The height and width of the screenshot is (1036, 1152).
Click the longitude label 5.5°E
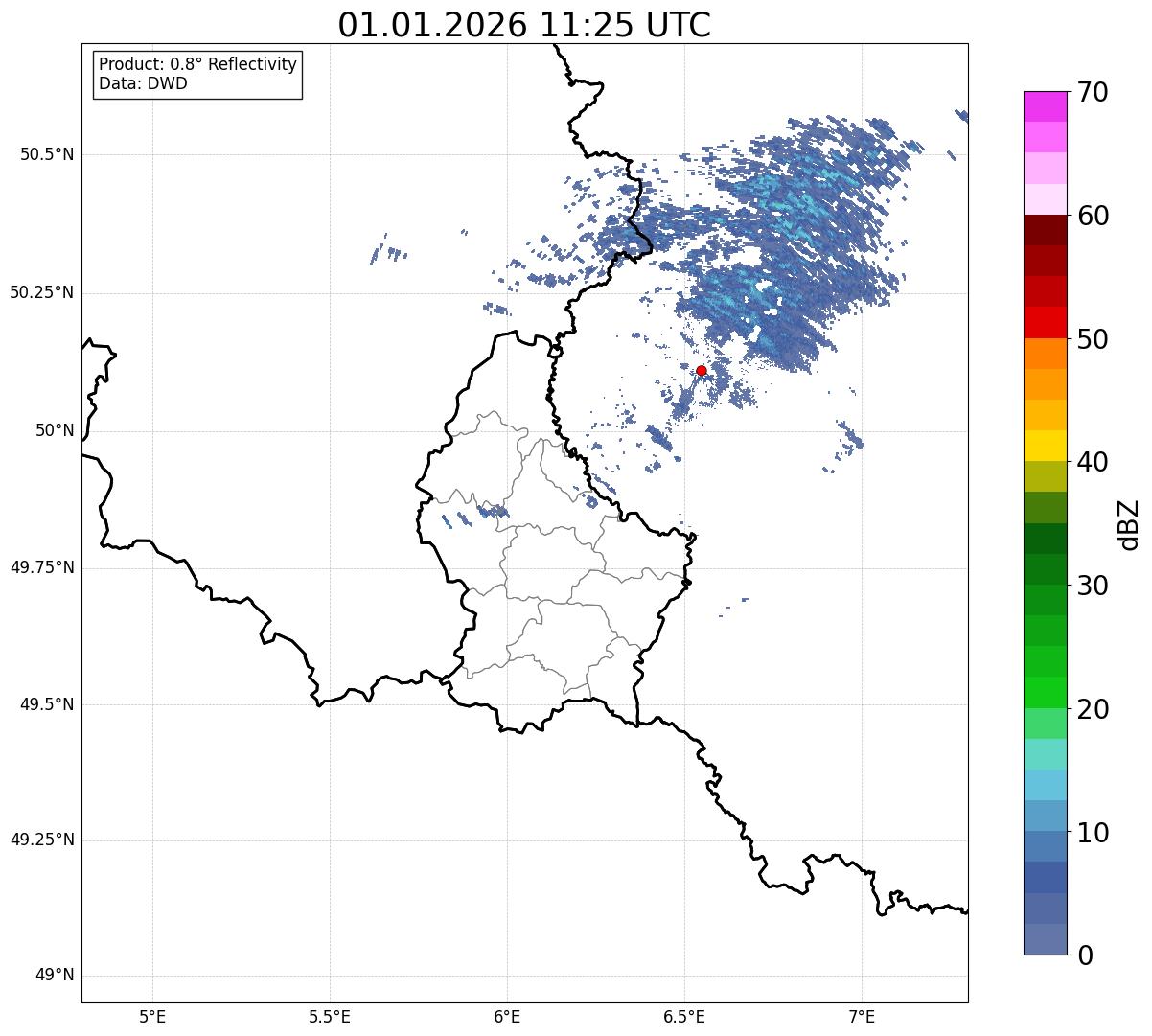point(330,1016)
